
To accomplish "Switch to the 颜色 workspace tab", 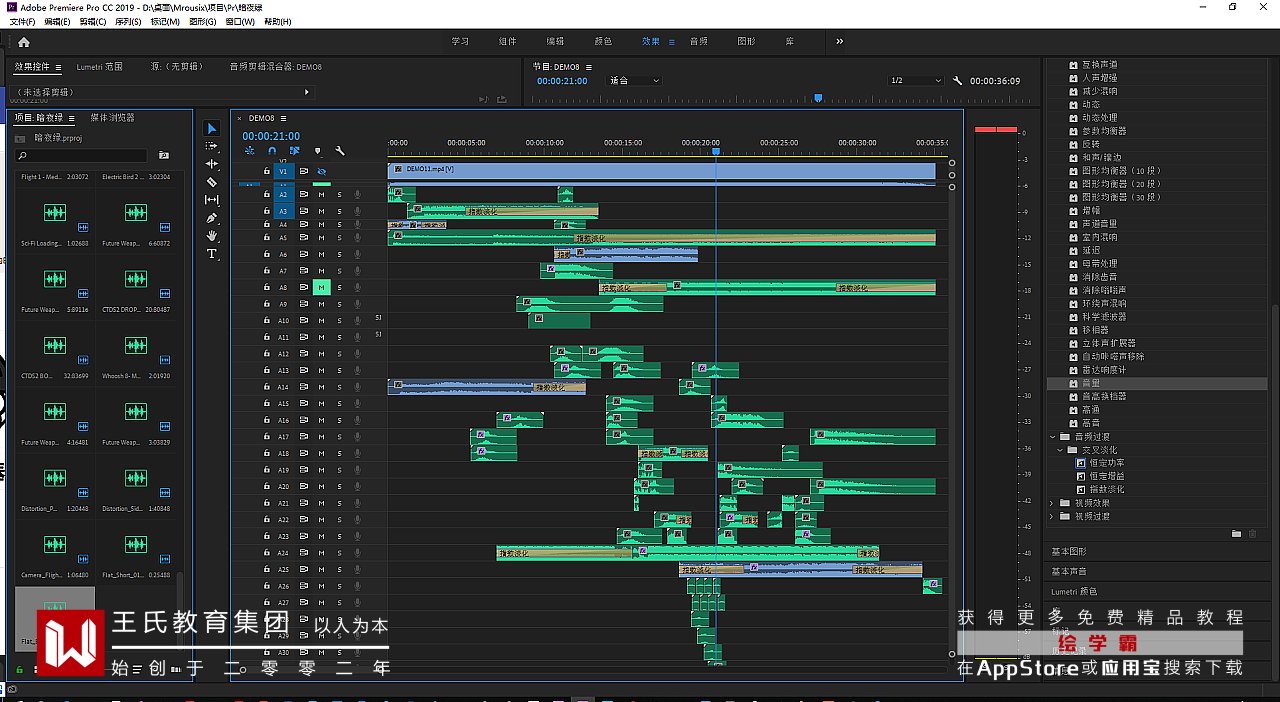I will tap(603, 42).
